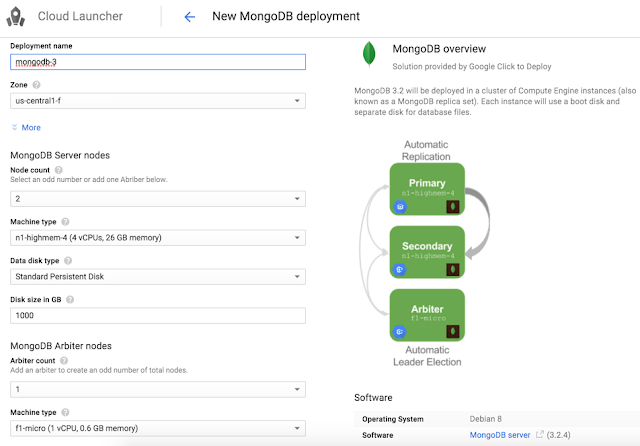Click 'Operating System' row label
This screenshot has width=640, height=446.
pyautogui.click(x=393, y=419)
